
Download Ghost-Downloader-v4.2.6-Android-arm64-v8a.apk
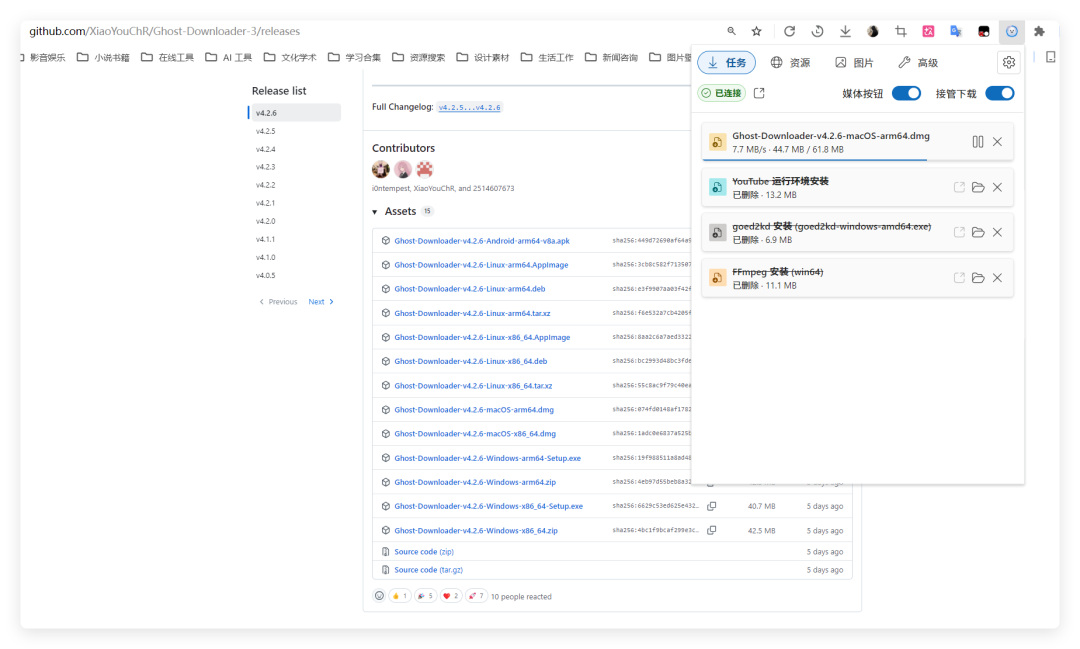[x=481, y=241]
